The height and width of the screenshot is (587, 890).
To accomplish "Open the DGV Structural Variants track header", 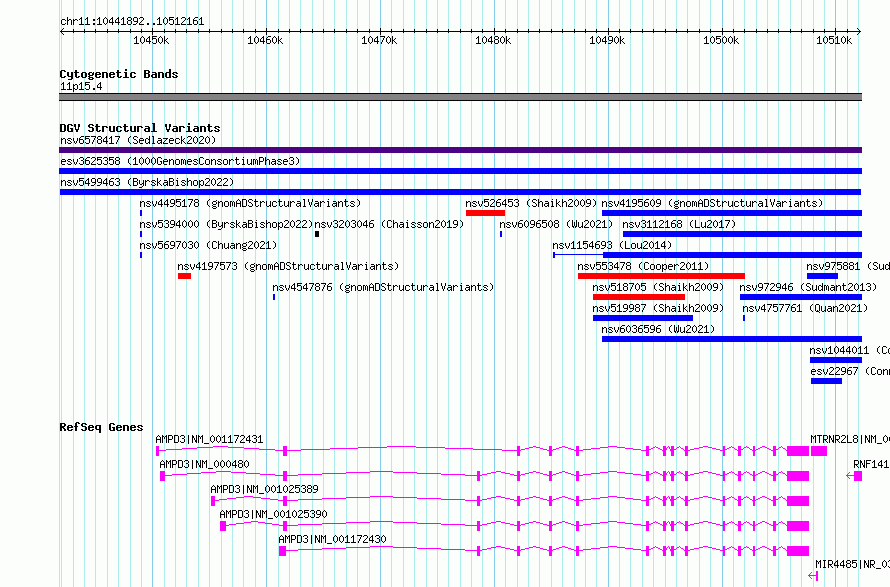I will (x=140, y=128).
